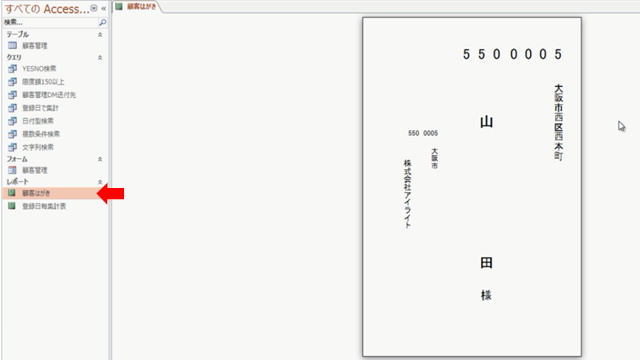The width and height of the screenshot is (640, 360).
Task: Open the 日付型検索 query icon
Action: pos(13,121)
